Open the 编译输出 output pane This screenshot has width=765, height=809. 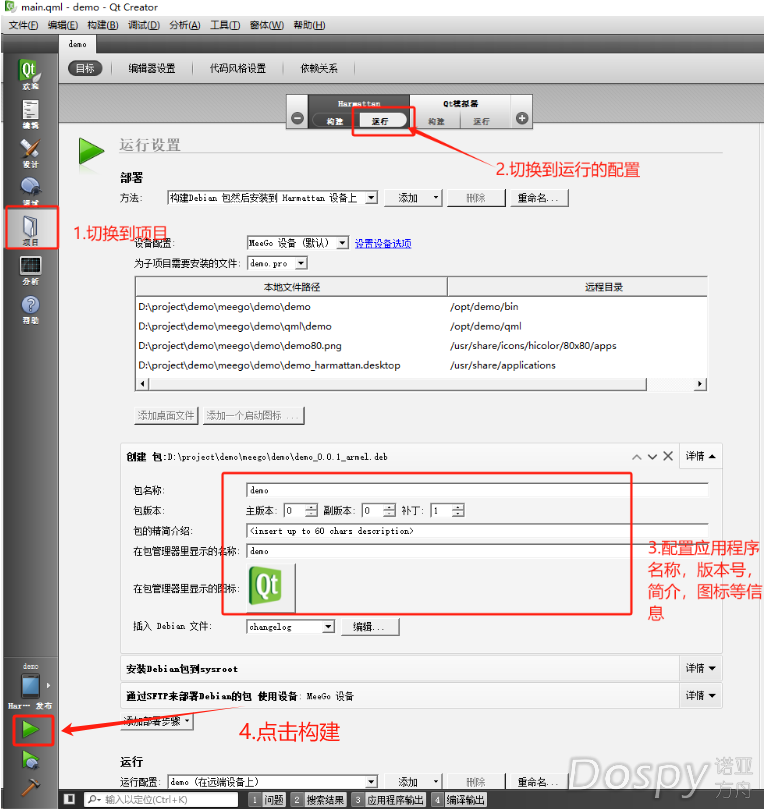click(x=459, y=800)
